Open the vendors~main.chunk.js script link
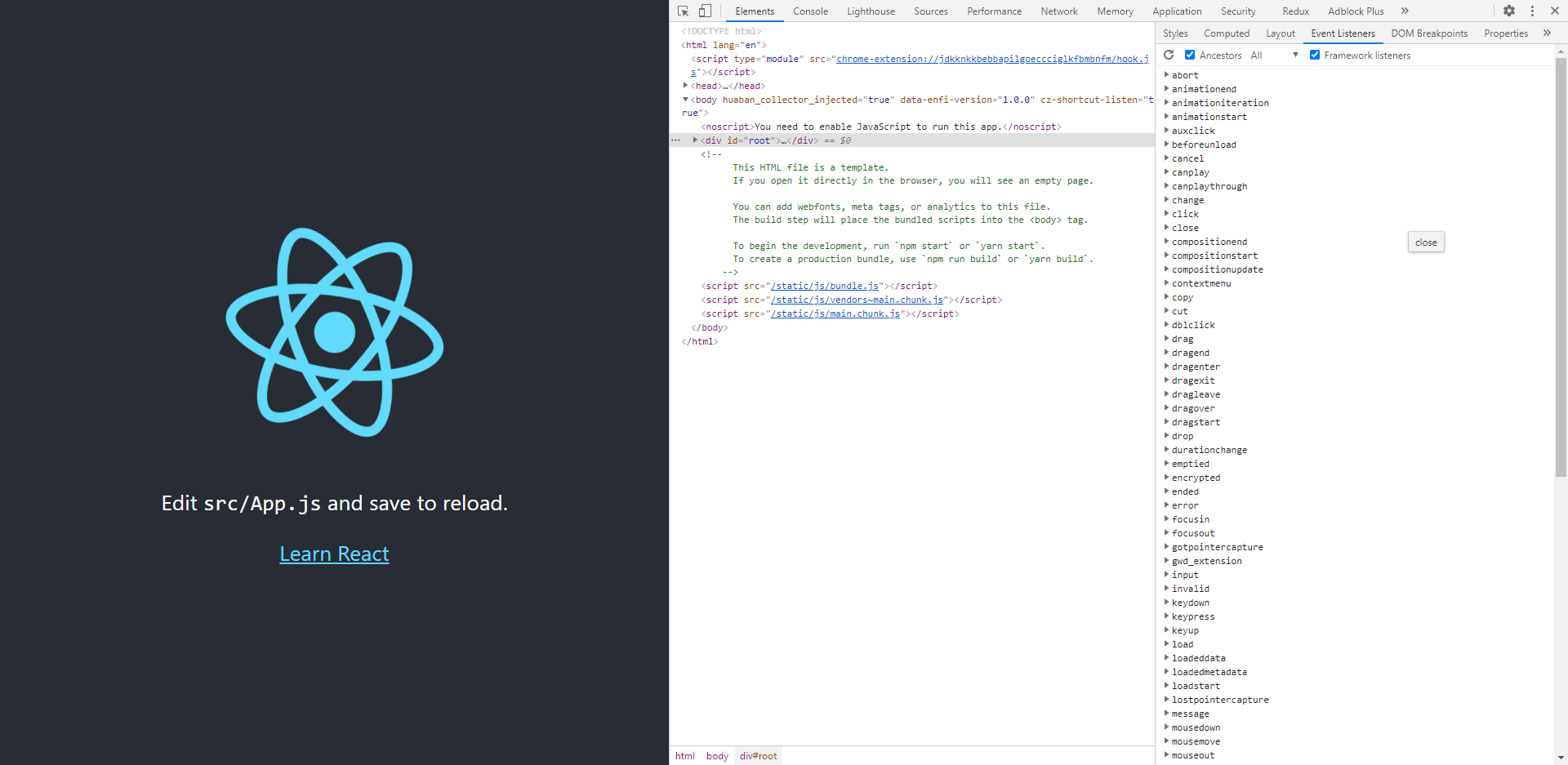Image resolution: width=1568 pixels, height=765 pixels. pyautogui.click(x=857, y=300)
